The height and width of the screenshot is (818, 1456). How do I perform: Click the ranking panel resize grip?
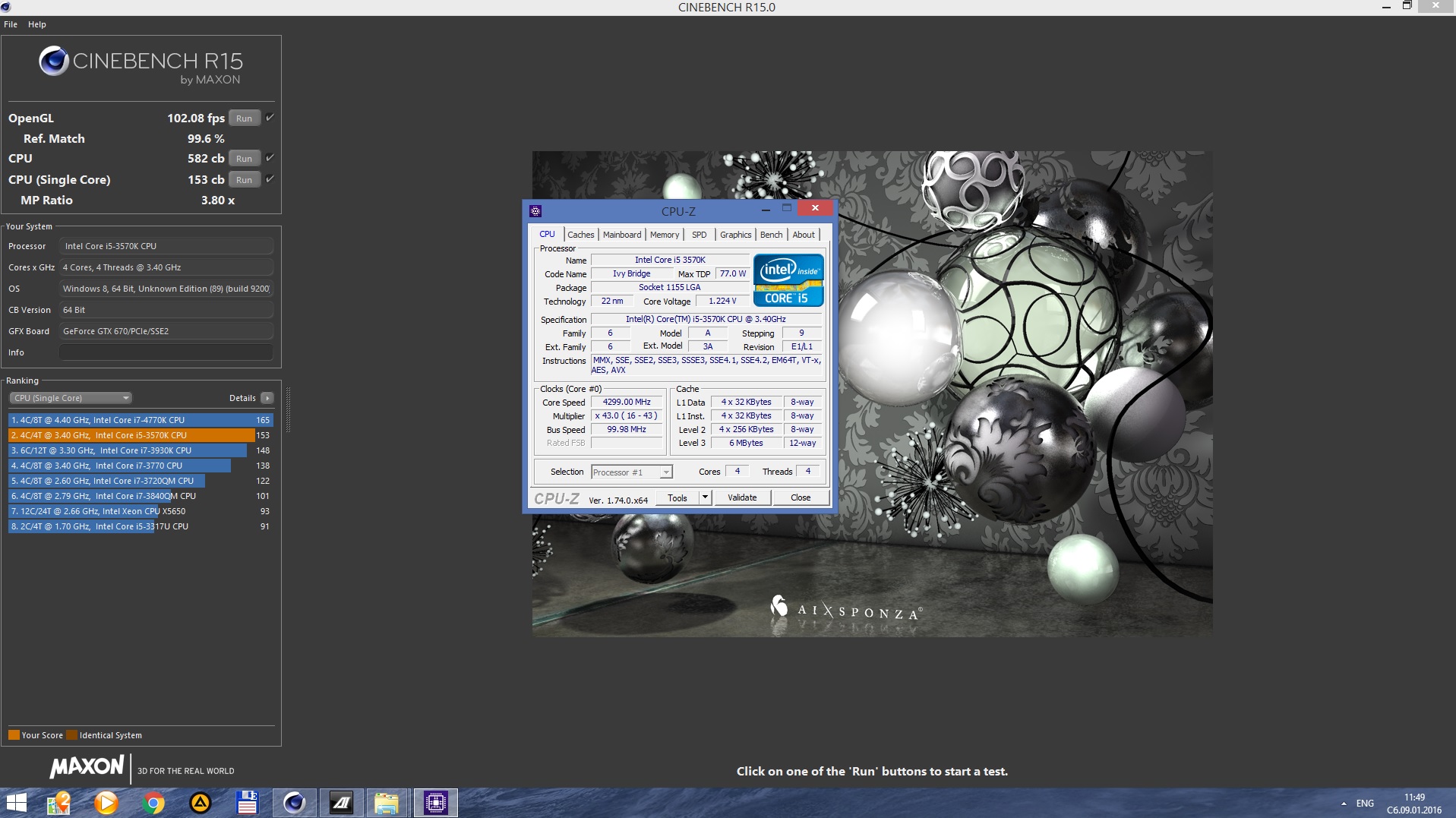288,409
